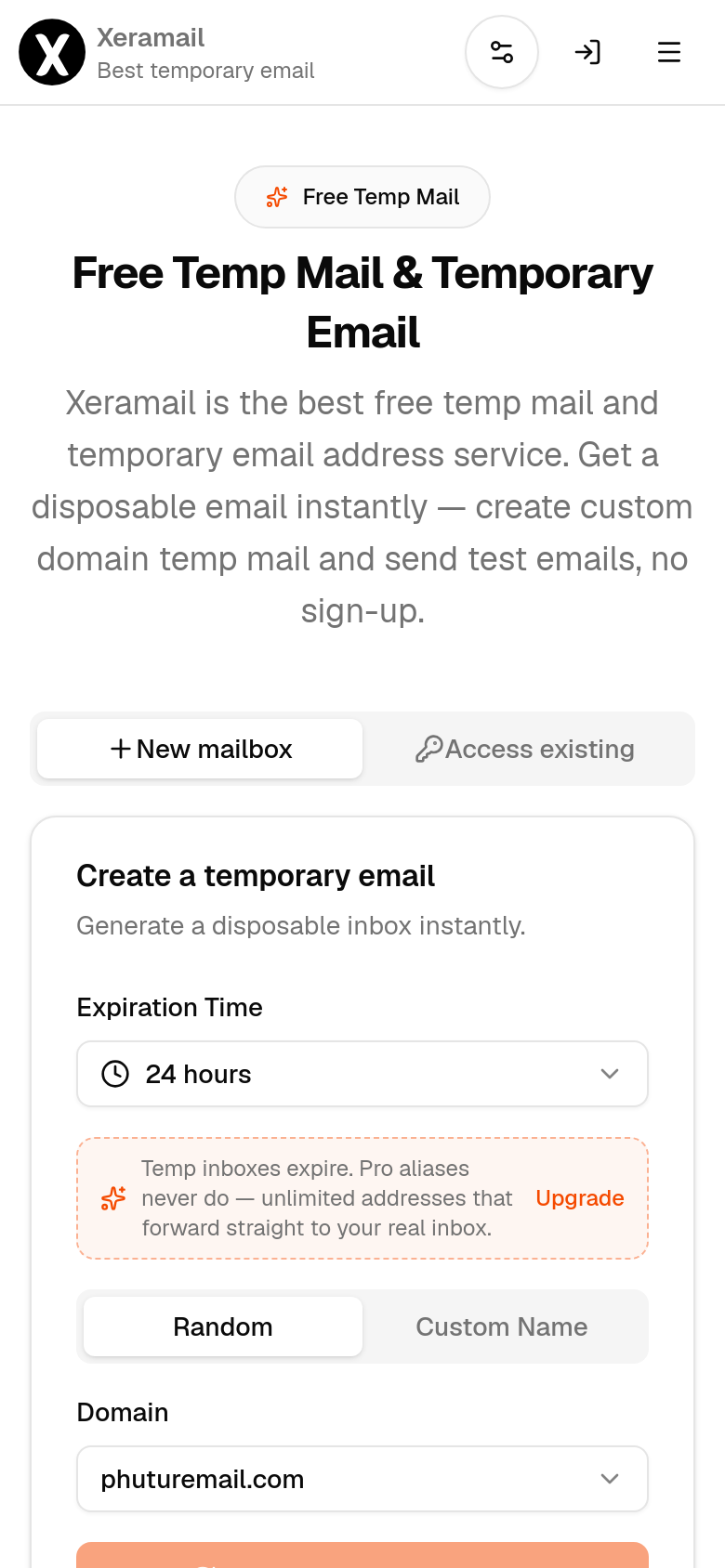This screenshot has height=1568, width=725.
Task: Click the Free Temp Mail badge
Action: [362, 197]
